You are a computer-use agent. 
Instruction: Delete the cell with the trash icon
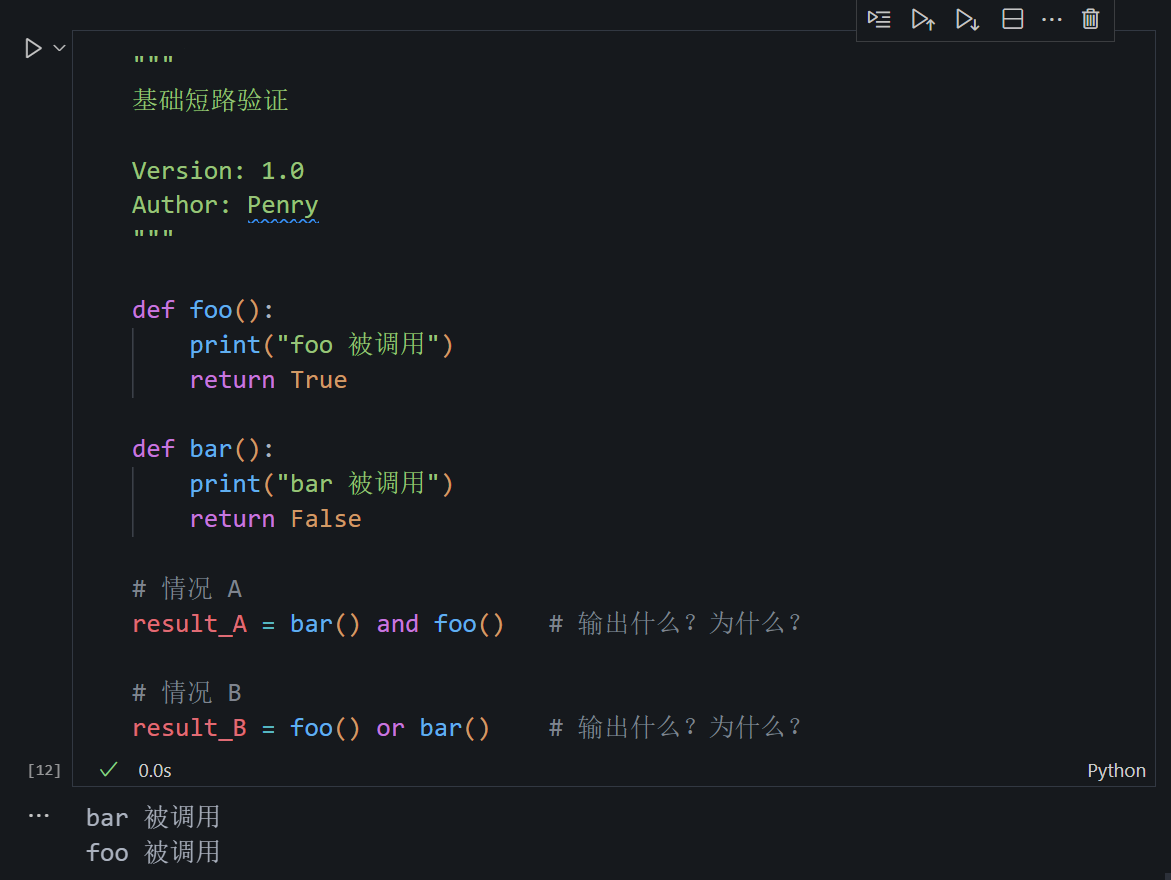(x=1091, y=19)
